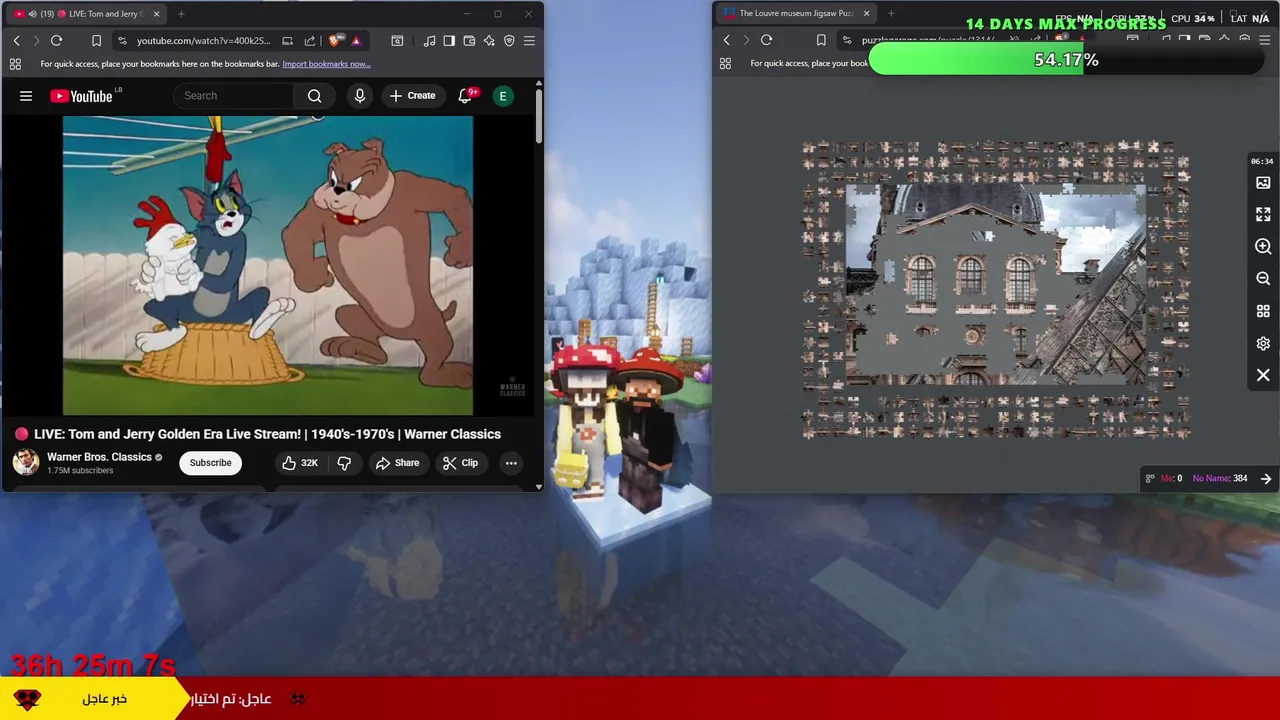Arrange pieces with grid icon
1280x720 pixels.
(1263, 311)
